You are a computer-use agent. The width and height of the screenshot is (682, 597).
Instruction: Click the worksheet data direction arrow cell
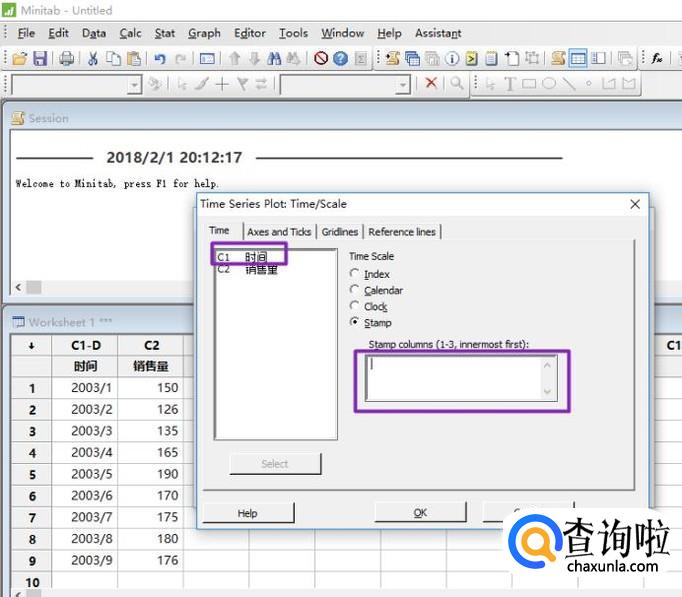pos(31,346)
